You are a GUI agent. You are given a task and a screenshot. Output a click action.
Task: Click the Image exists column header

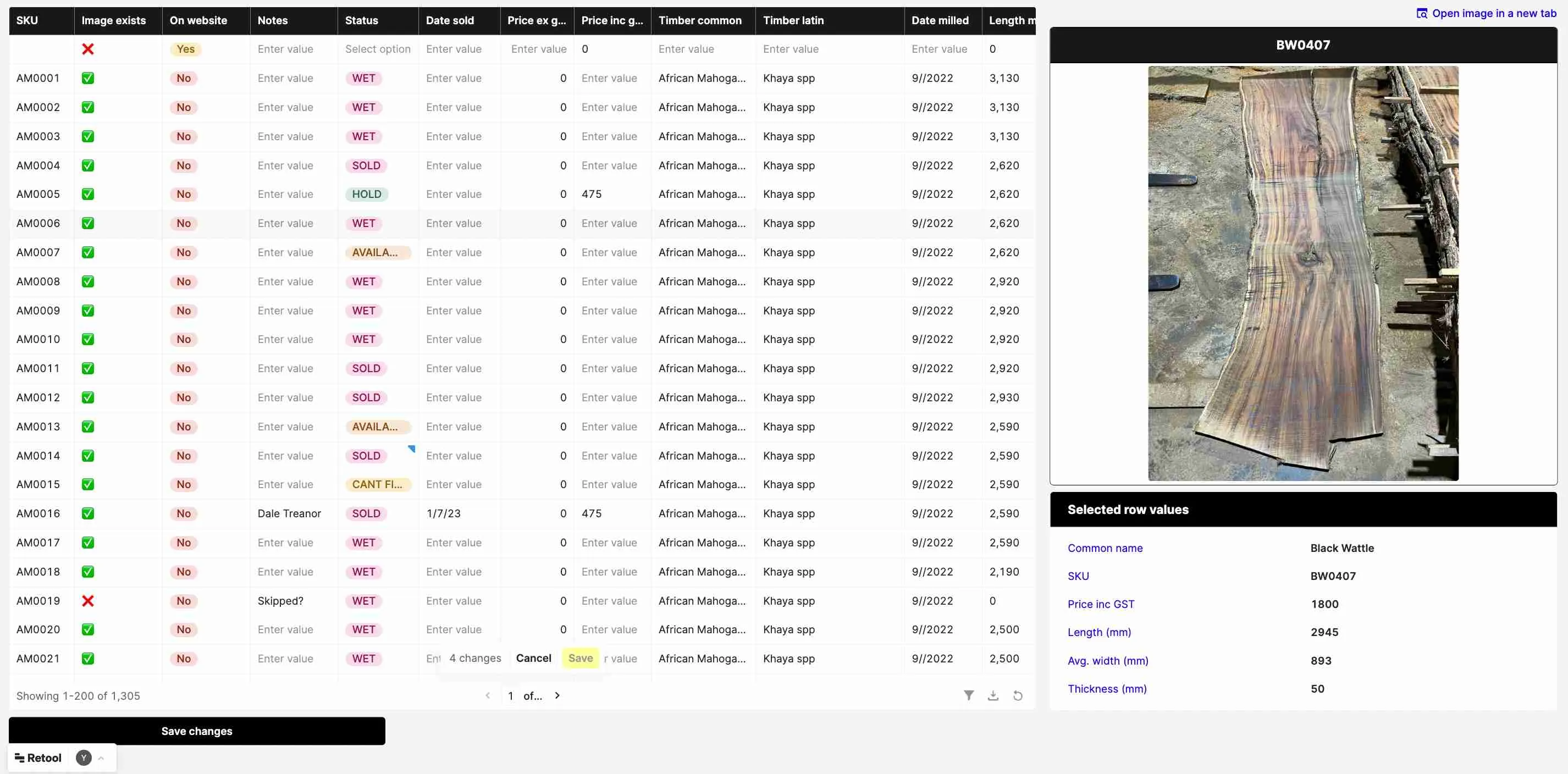tap(118, 21)
